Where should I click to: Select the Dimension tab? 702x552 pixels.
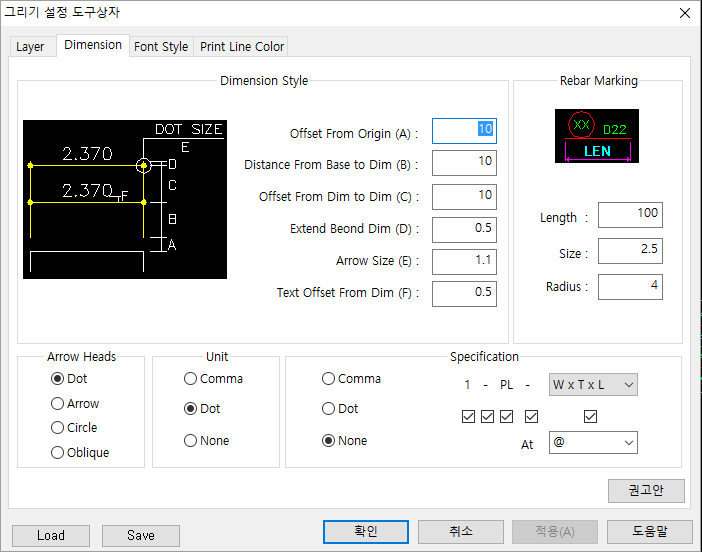pyautogui.click(x=93, y=45)
